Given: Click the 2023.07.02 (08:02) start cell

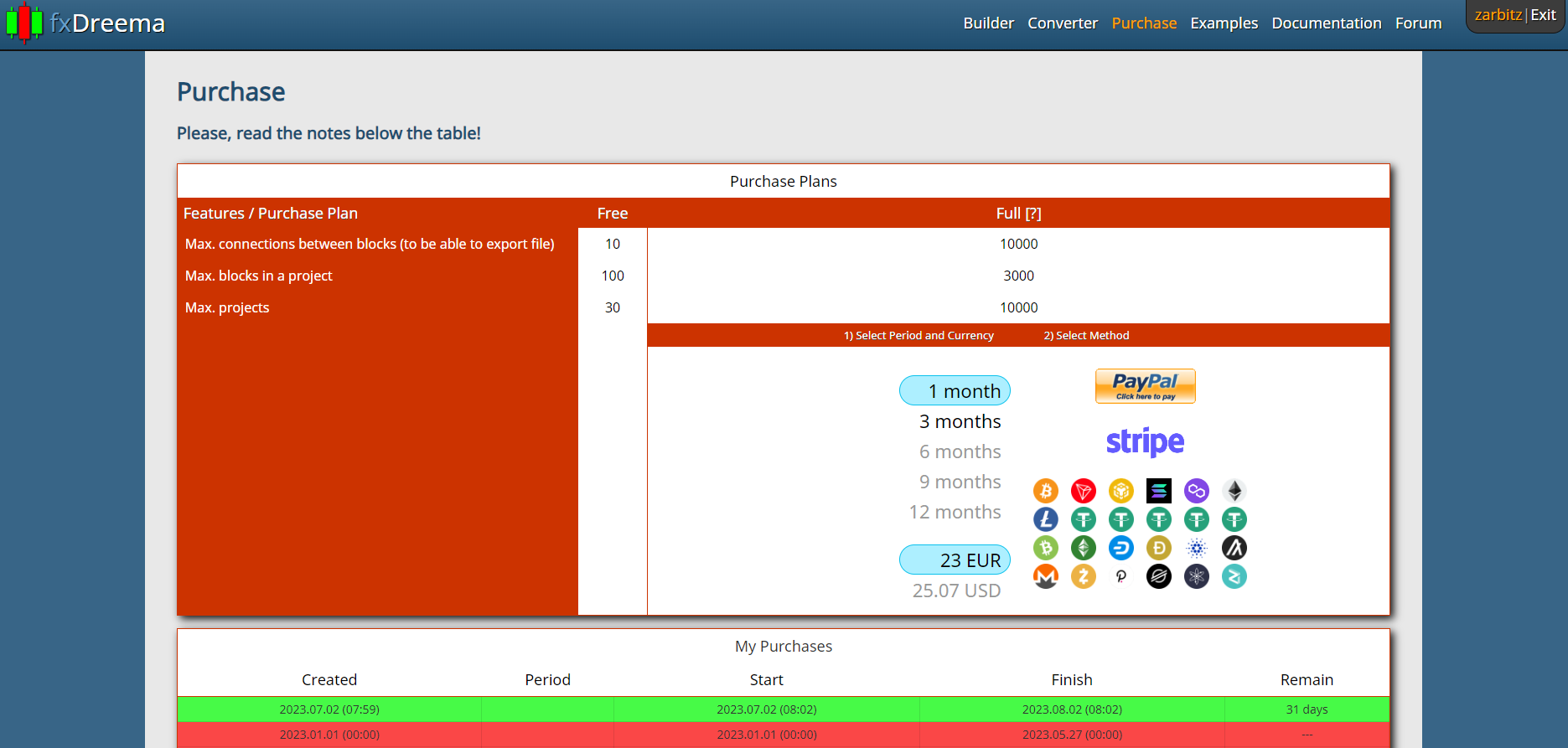Looking at the screenshot, I should click(767, 709).
